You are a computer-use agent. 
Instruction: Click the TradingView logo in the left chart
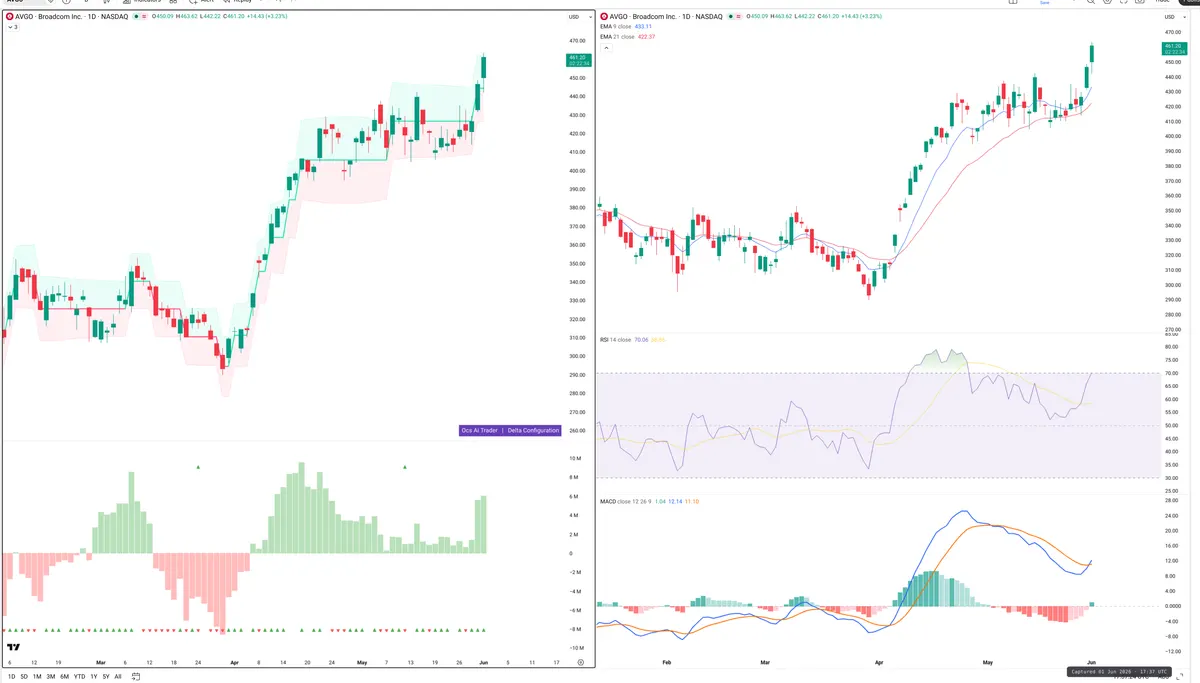[x=13, y=647]
